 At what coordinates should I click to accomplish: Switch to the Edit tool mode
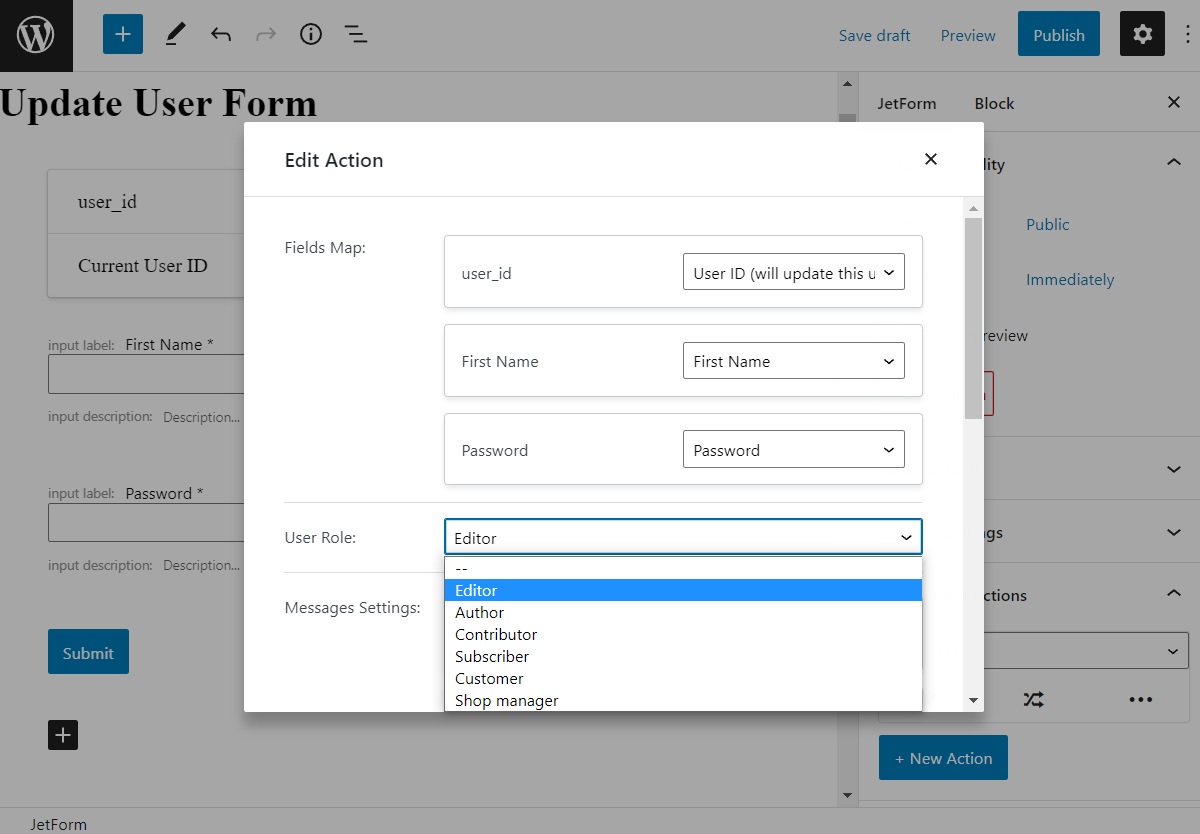click(174, 34)
